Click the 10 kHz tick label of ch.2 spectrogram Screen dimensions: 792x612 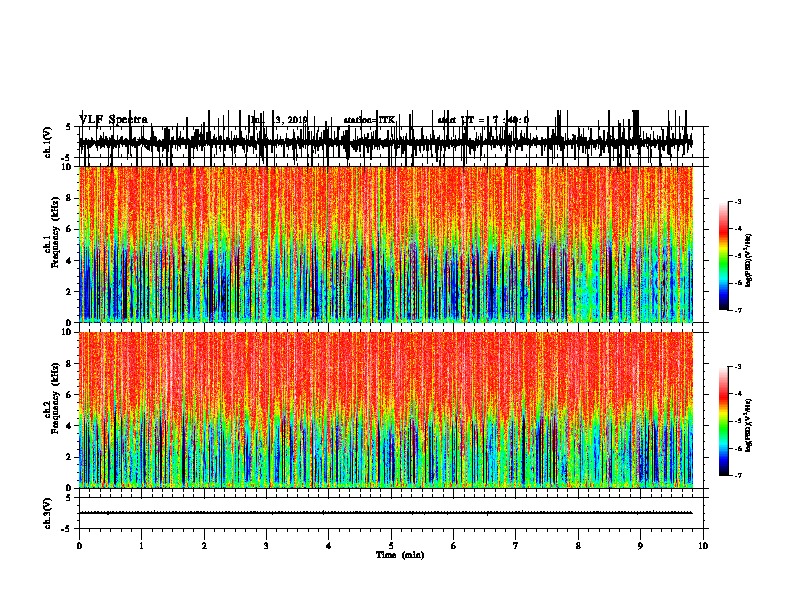pos(67,332)
